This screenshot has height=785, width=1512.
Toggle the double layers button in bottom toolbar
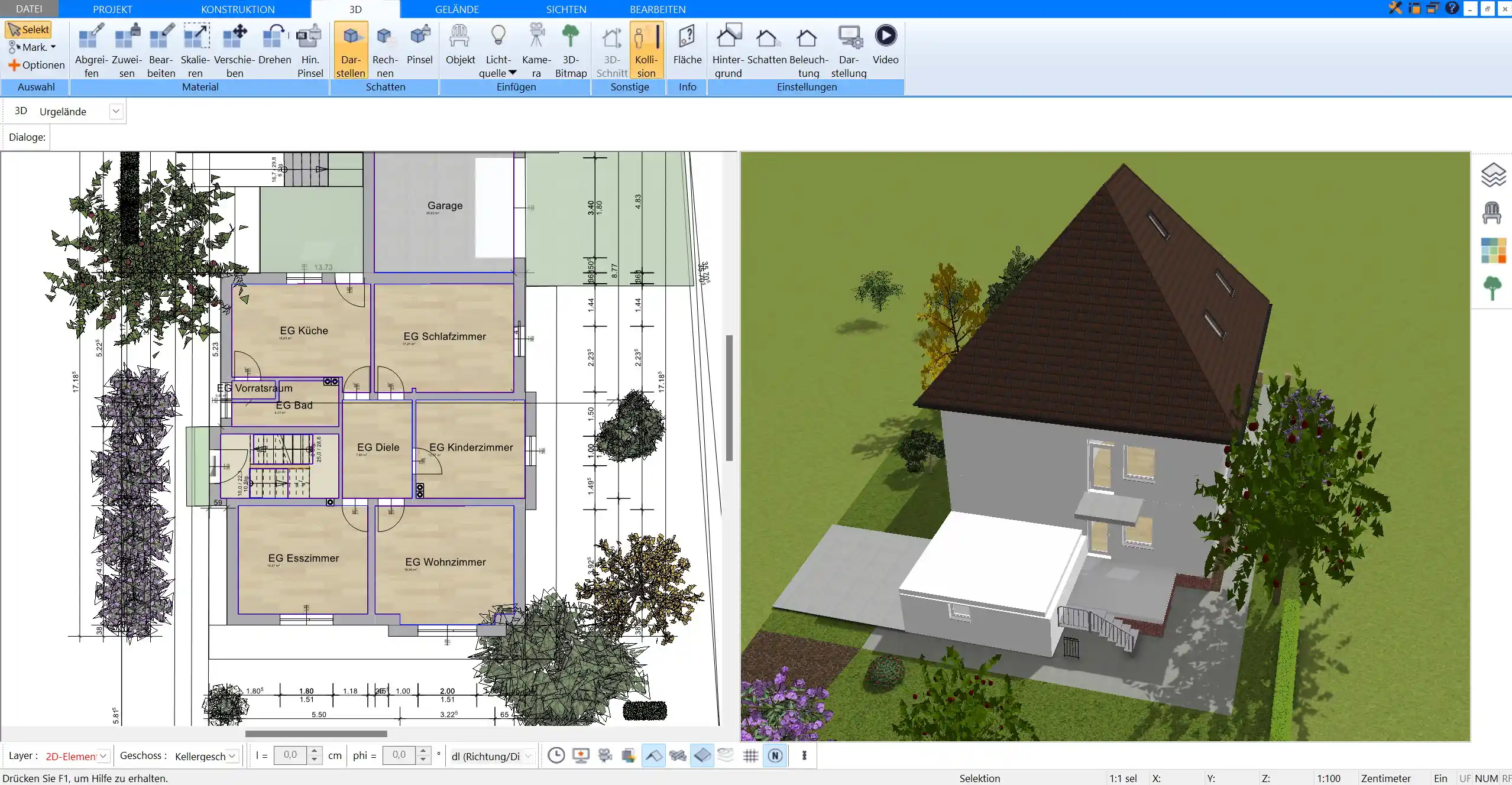click(678, 755)
